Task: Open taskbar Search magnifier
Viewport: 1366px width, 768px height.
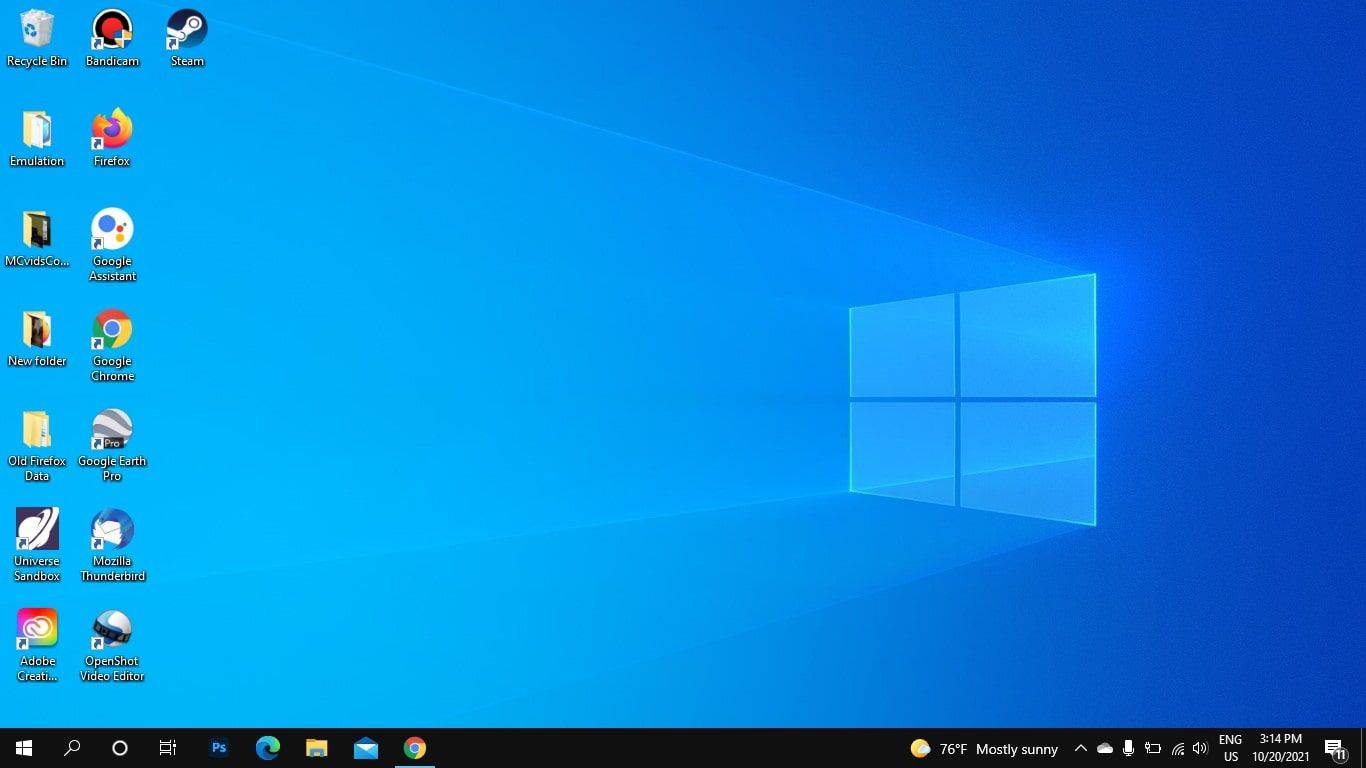Action: point(72,748)
